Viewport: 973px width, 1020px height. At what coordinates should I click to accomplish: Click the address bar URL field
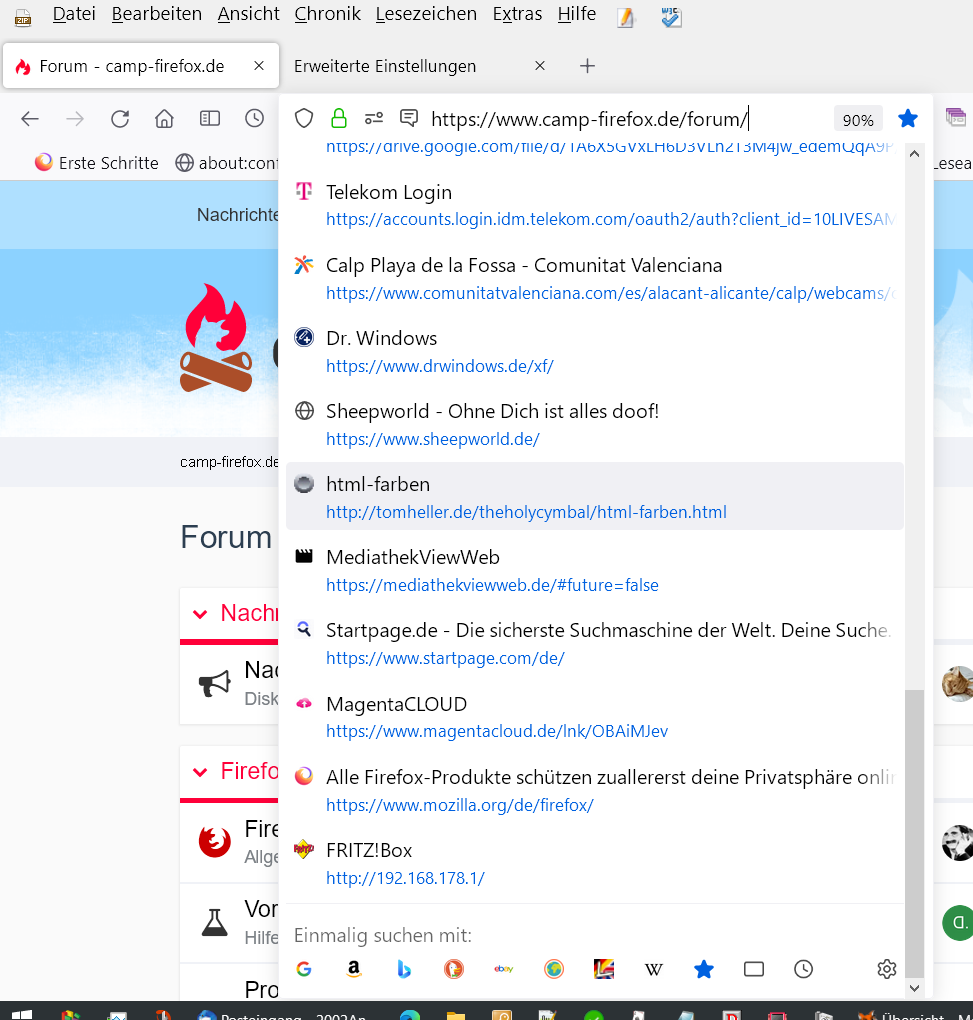coord(590,119)
